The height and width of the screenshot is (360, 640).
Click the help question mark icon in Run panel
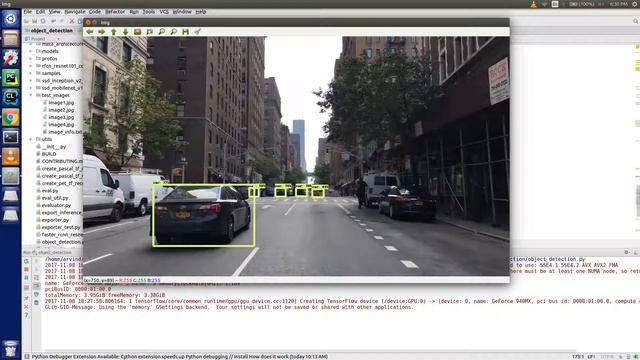[26, 315]
